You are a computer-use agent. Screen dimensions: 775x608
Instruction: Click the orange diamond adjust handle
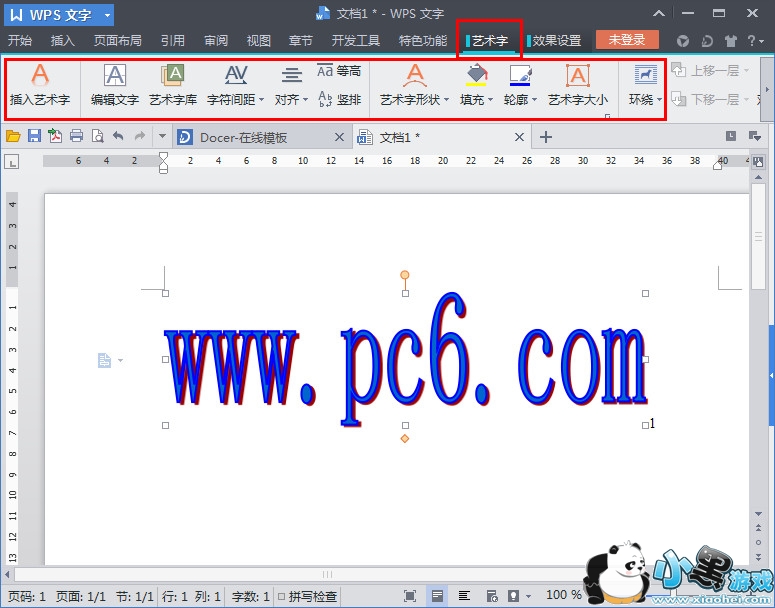coord(405,438)
